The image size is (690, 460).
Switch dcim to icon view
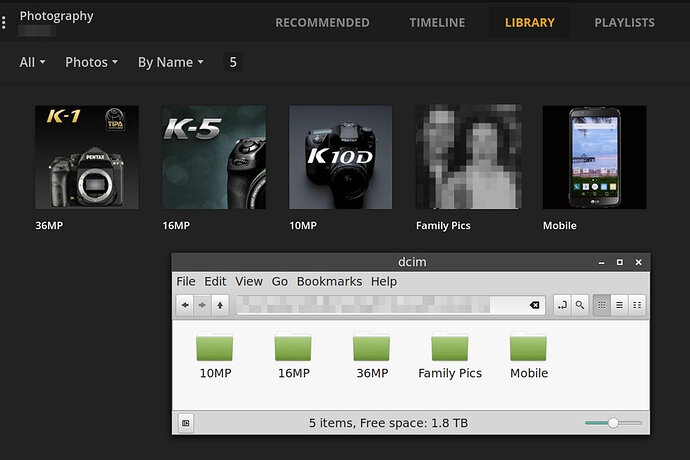click(x=602, y=305)
